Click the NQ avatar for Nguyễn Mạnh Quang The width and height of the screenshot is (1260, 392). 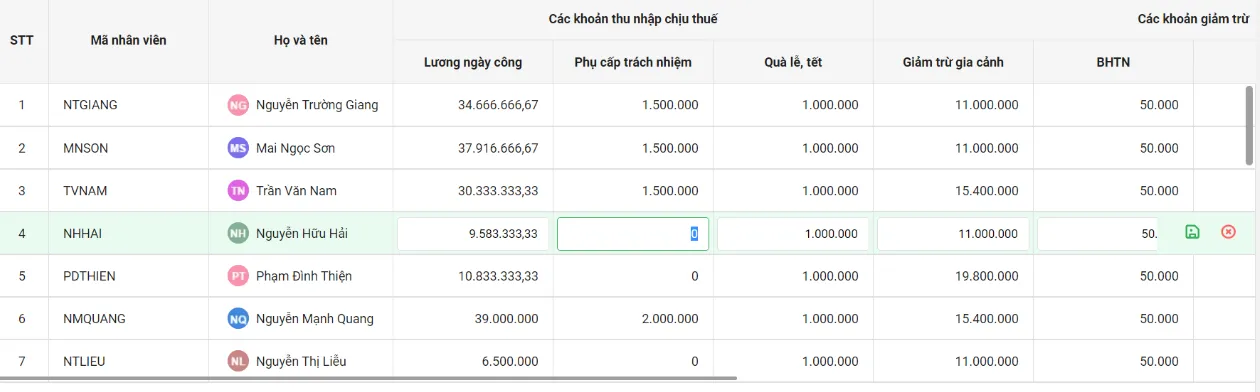point(238,319)
